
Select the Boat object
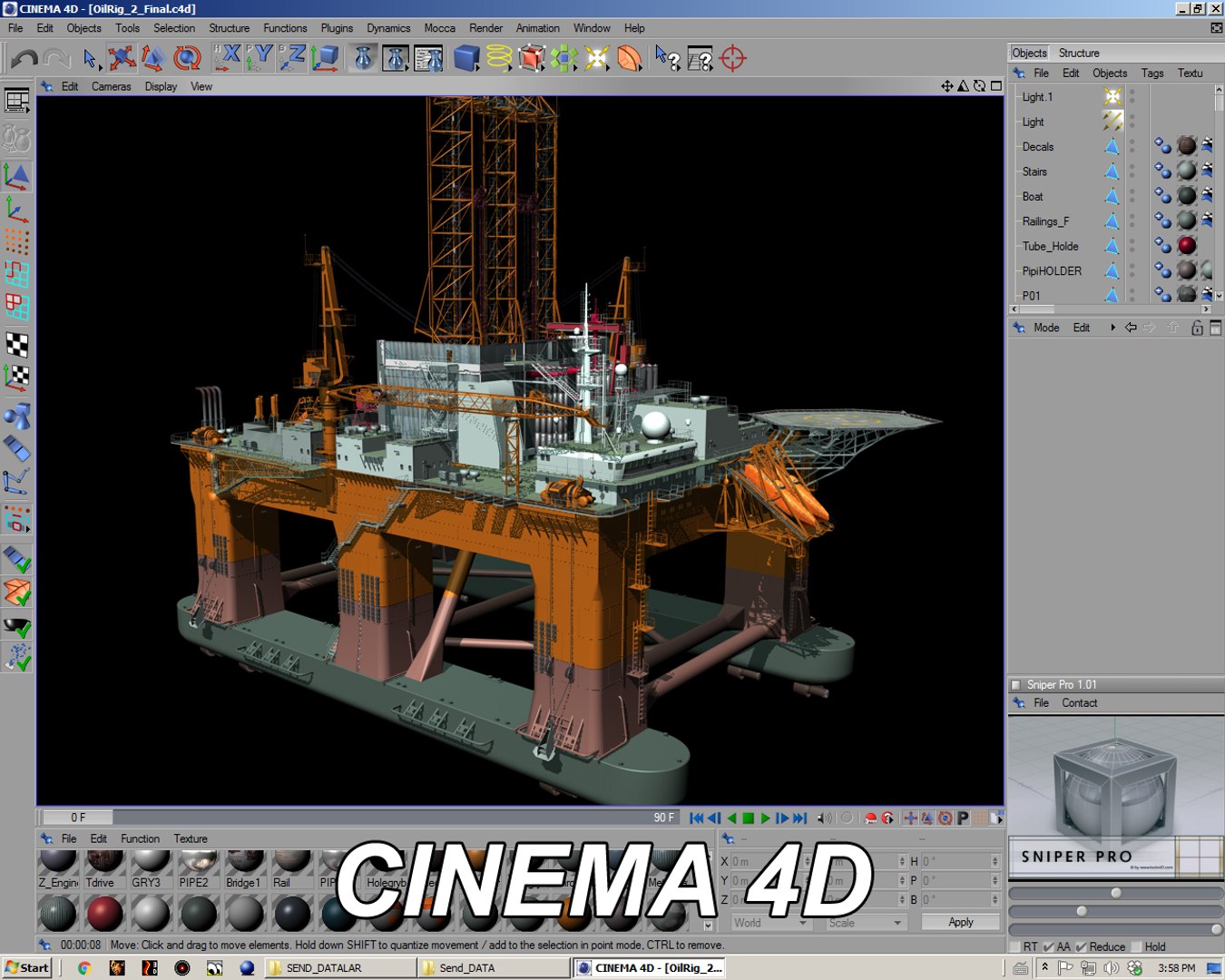1033,197
